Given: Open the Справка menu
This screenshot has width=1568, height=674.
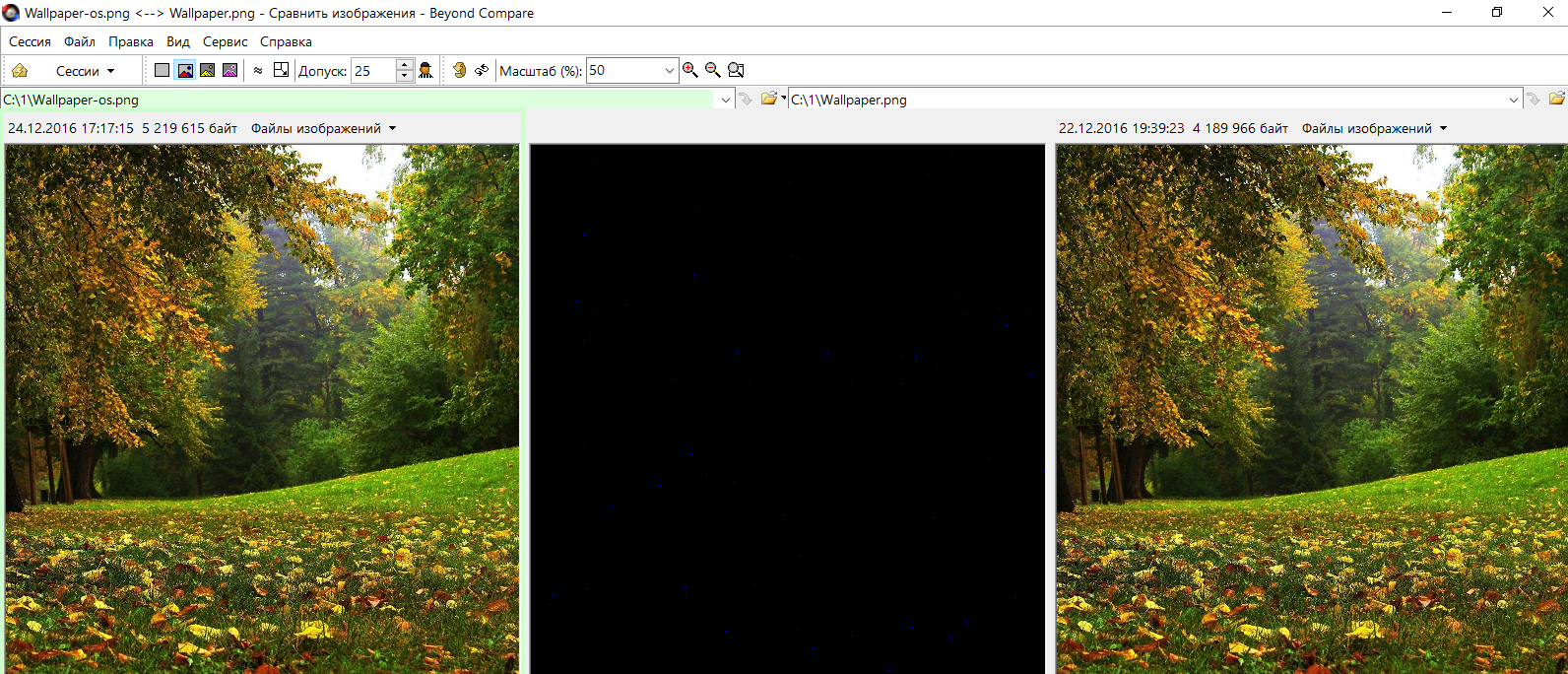Looking at the screenshot, I should click(286, 41).
